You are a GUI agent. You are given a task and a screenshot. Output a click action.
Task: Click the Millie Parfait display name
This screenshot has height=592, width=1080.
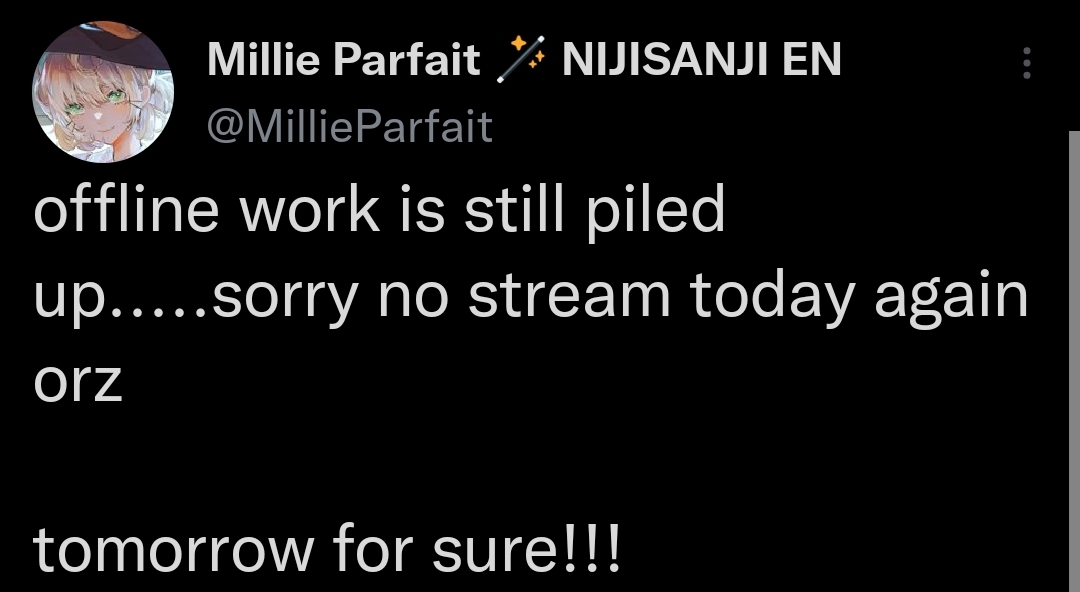(343, 59)
